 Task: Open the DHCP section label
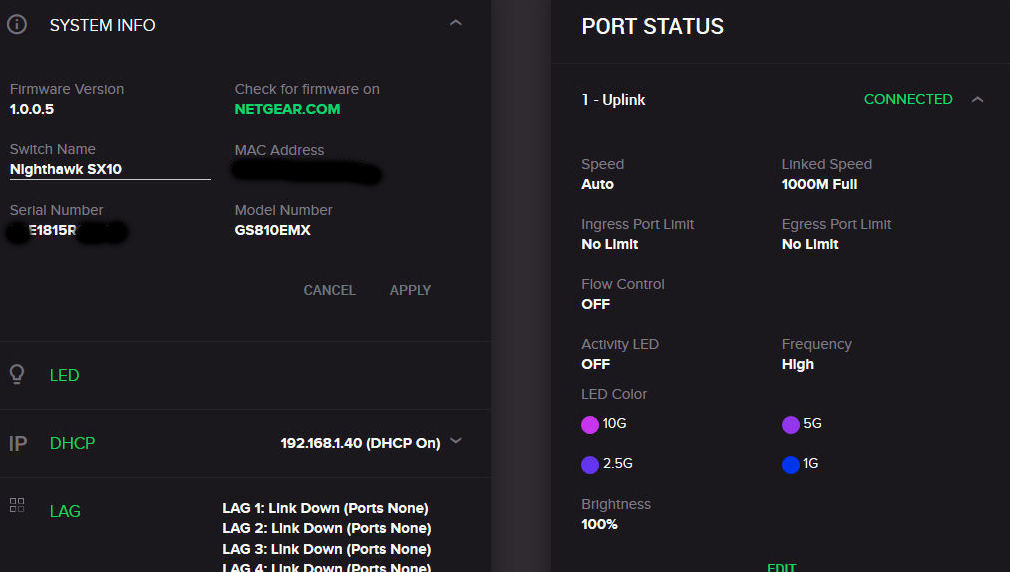pyautogui.click(x=72, y=443)
